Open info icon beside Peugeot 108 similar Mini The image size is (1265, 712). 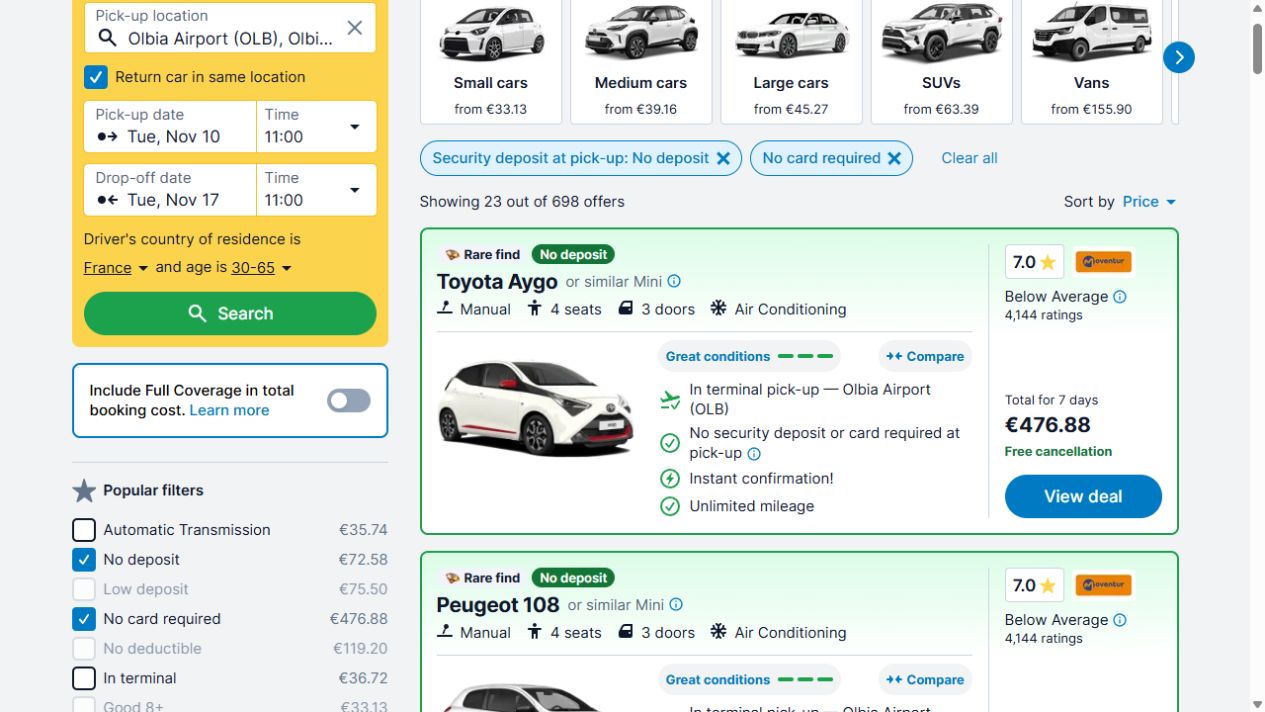pyautogui.click(x=676, y=604)
